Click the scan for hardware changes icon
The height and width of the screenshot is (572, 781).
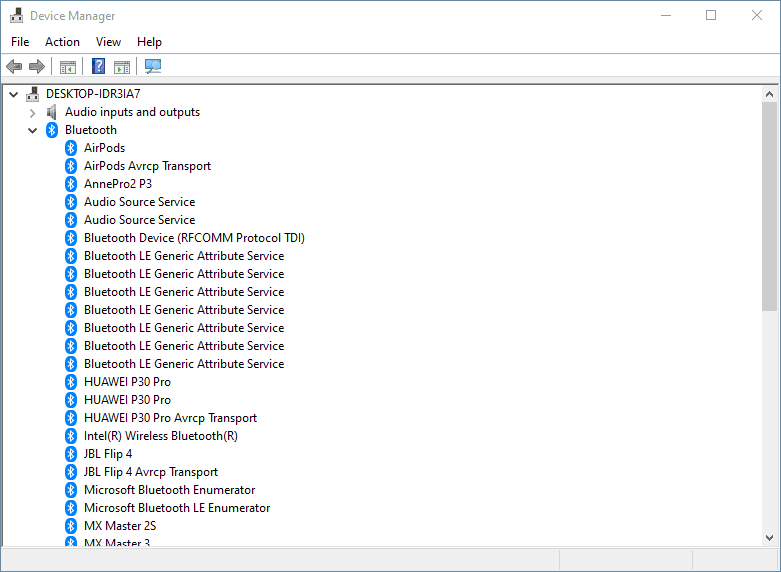pos(153,66)
